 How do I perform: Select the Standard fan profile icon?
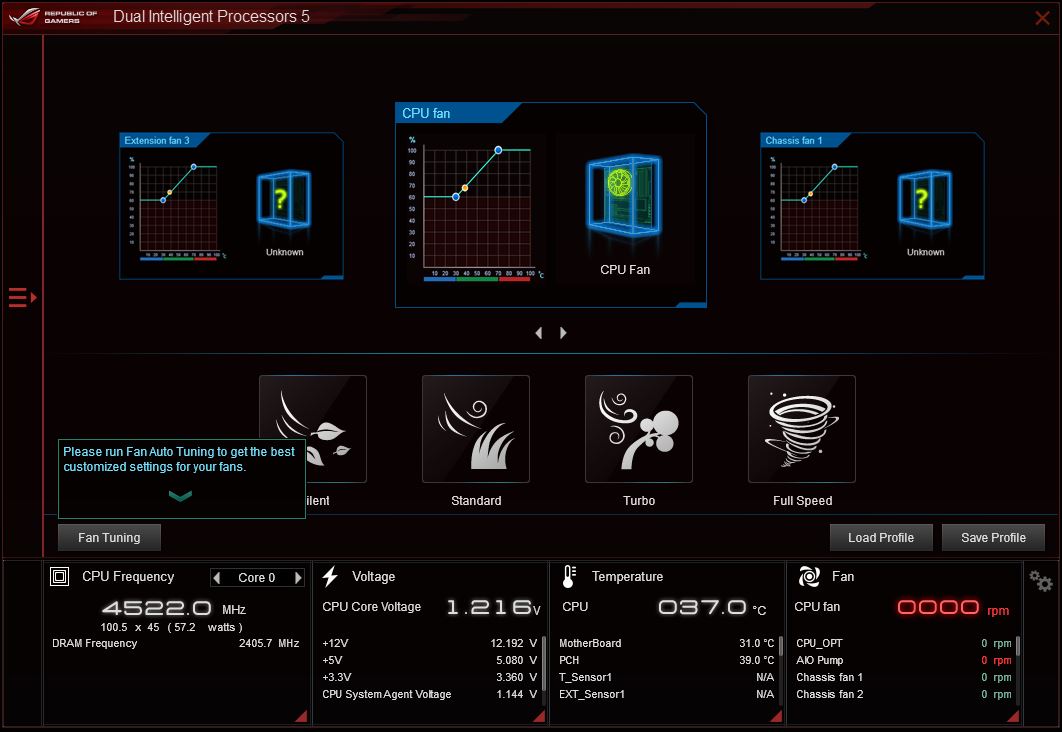(x=475, y=428)
